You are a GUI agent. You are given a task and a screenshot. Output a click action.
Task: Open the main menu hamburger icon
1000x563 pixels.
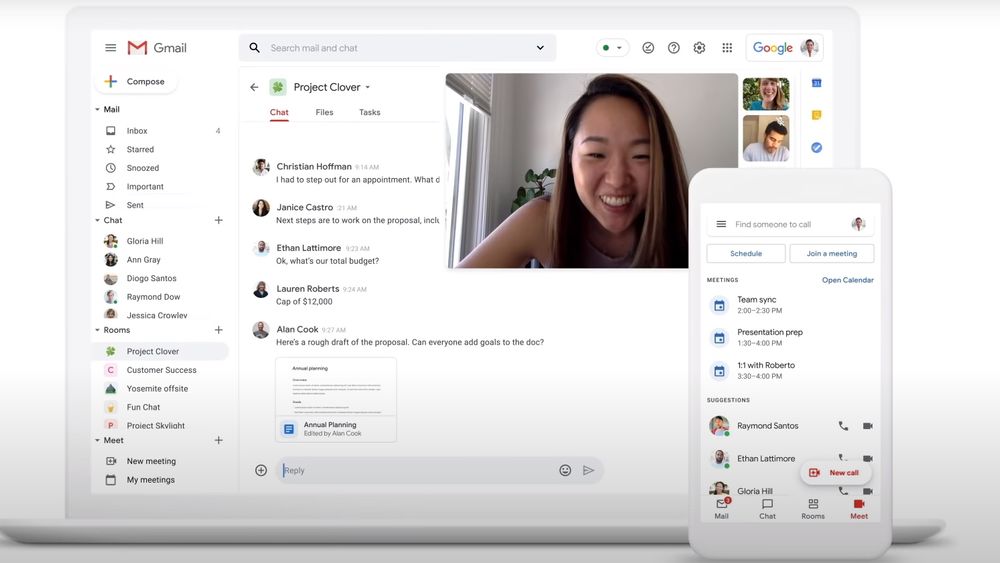click(x=110, y=48)
